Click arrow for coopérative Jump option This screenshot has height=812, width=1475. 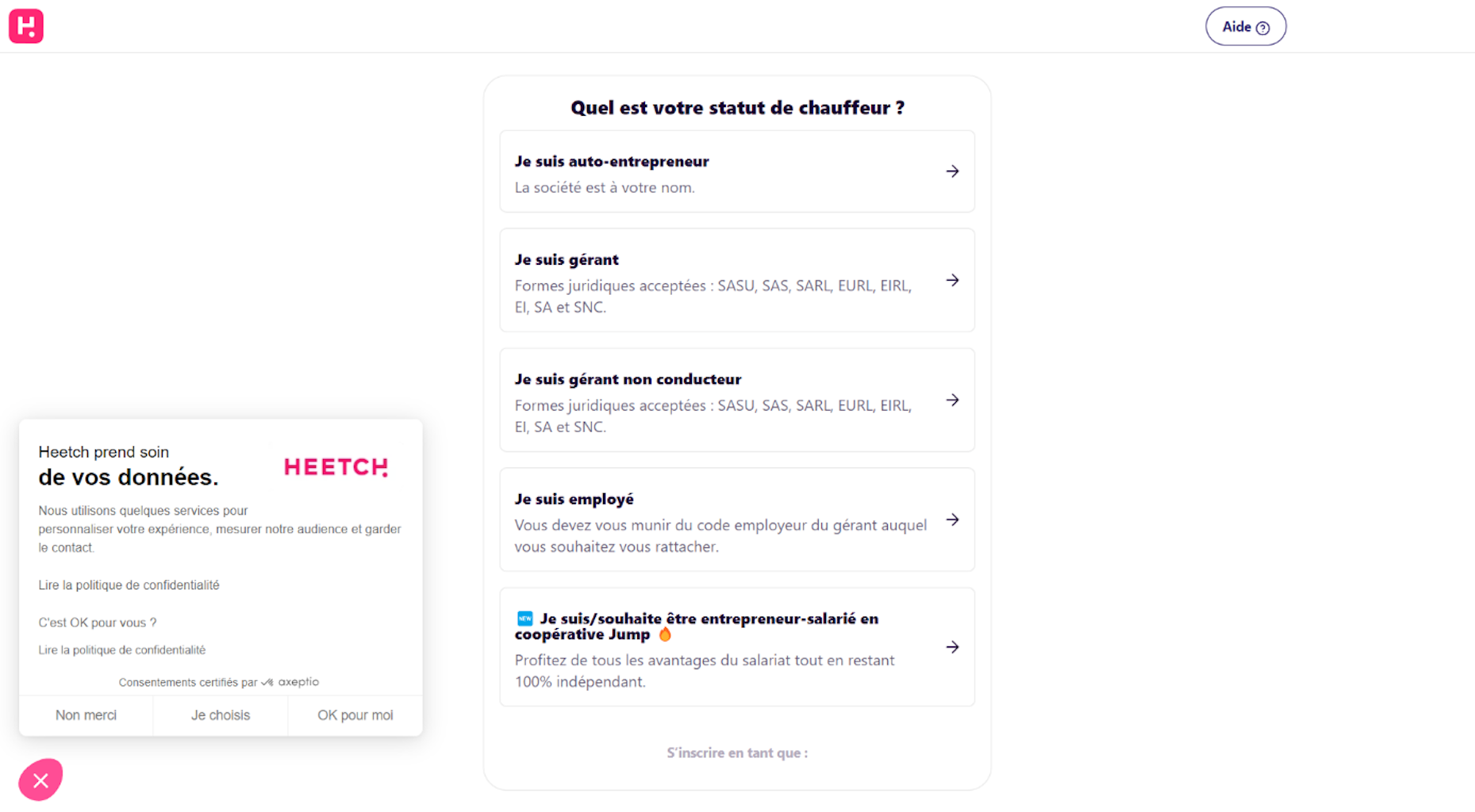click(x=952, y=647)
